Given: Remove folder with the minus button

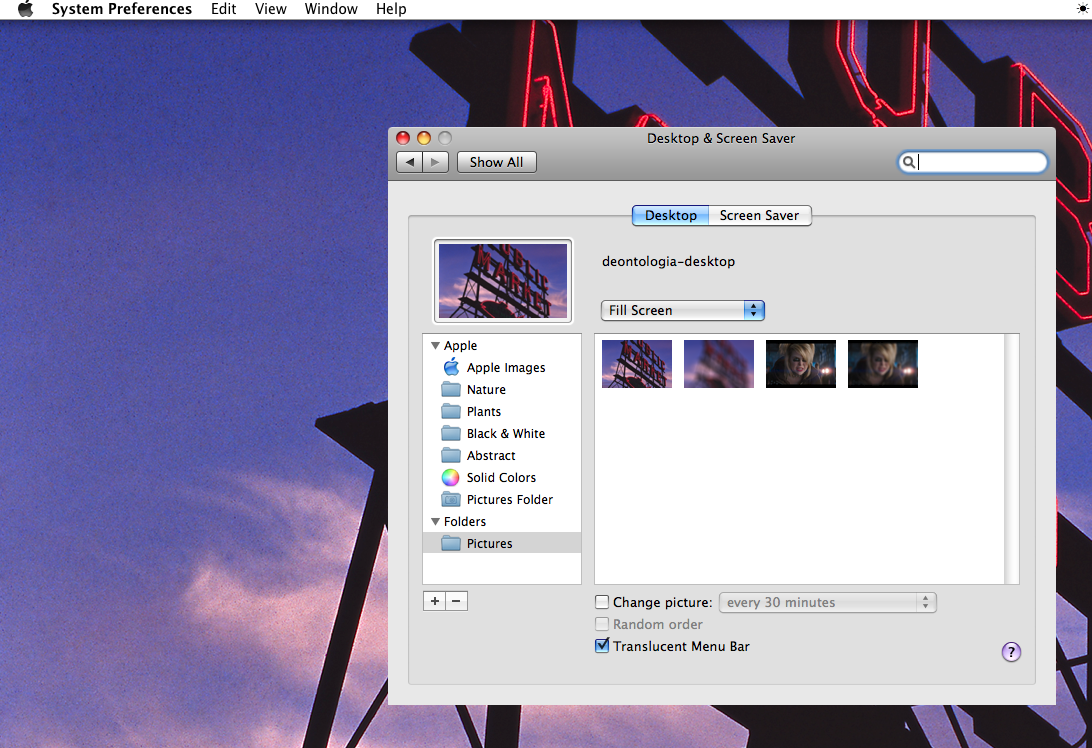Looking at the screenshot, I should (456, 601).
